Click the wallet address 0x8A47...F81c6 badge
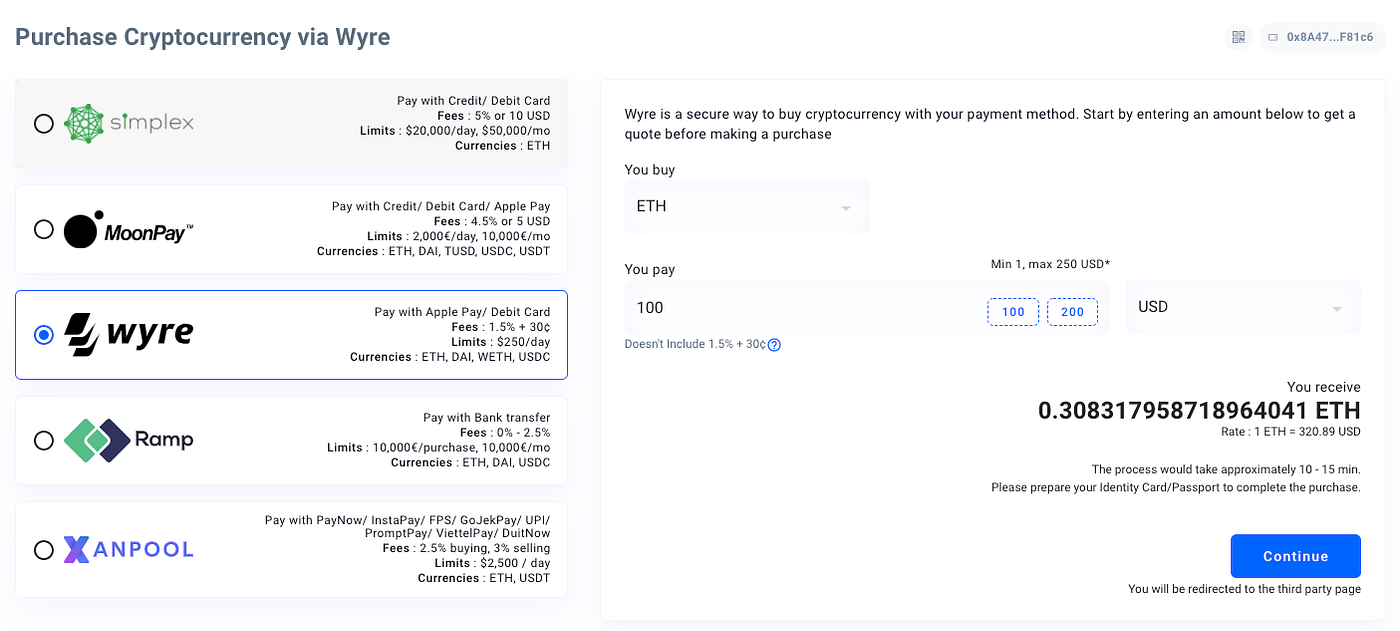The height and width of the screenshot is (631, 1400). 1323,37
